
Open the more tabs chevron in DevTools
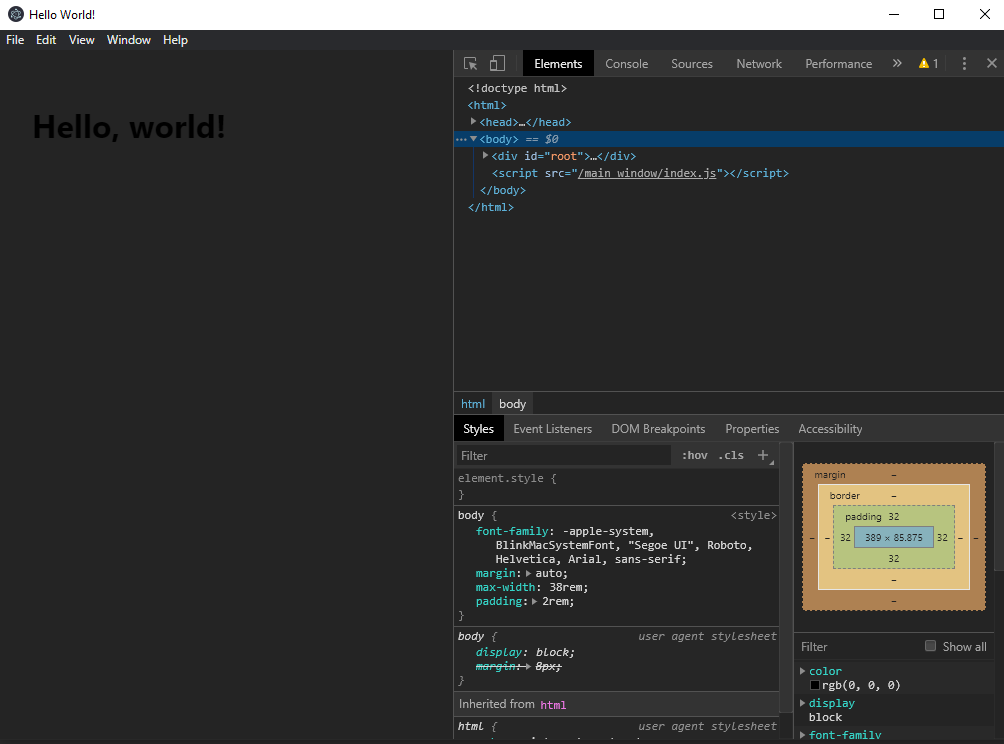click(x=896, y=64)
